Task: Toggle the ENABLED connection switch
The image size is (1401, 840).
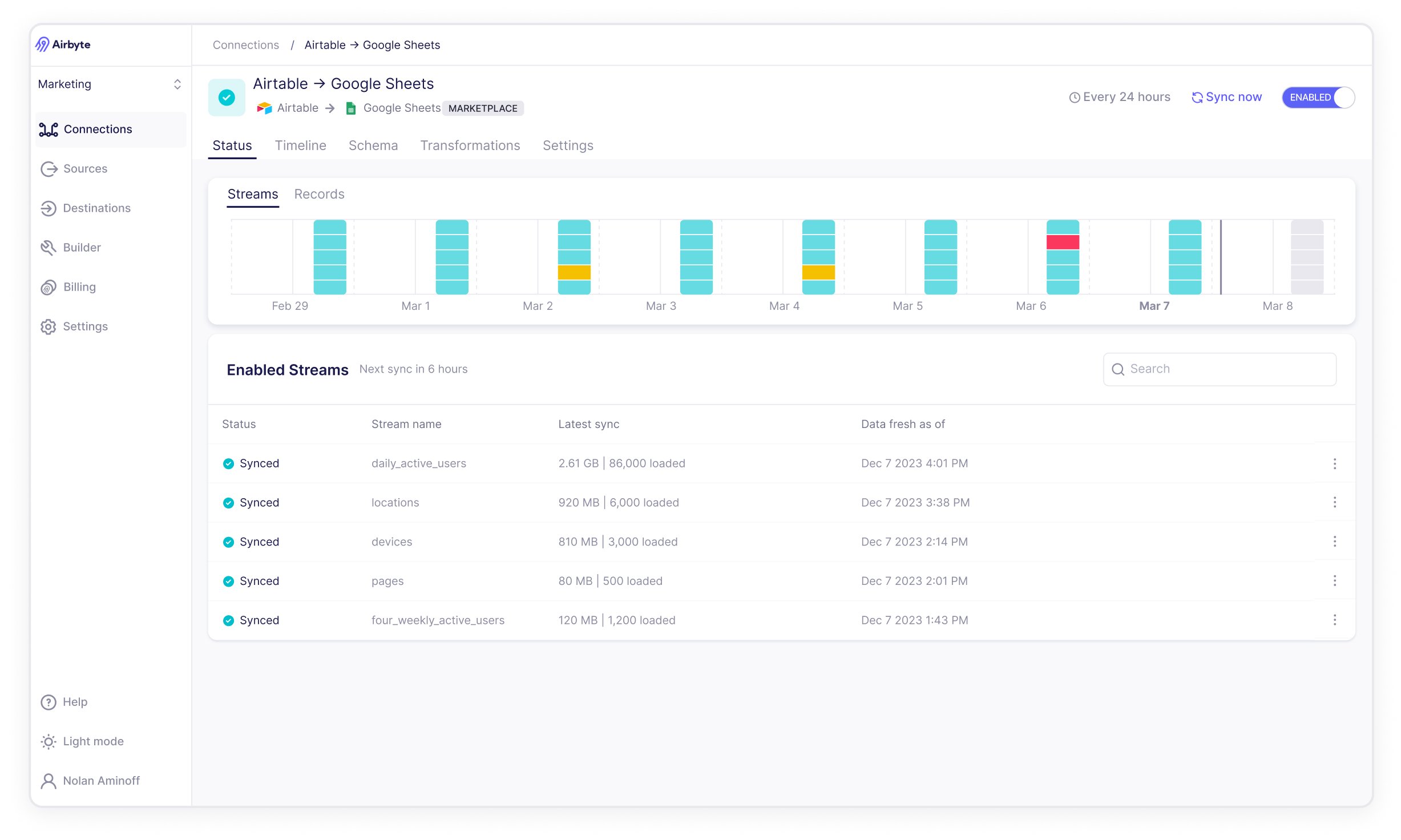Action: click(1318, 98)
